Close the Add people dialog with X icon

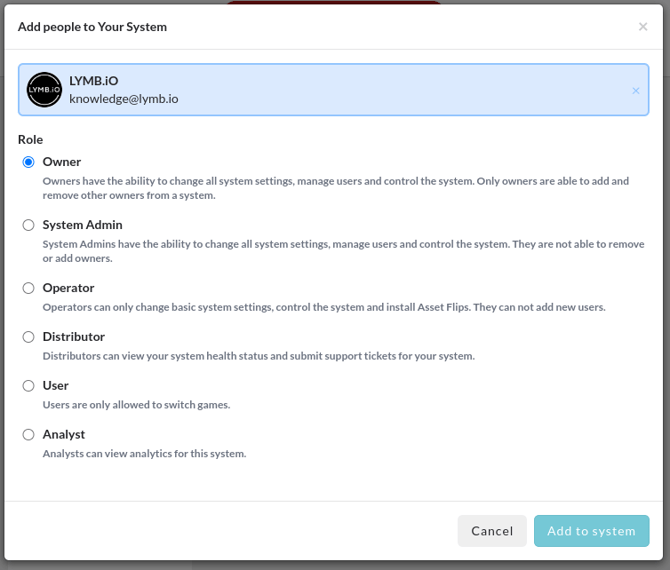pos(643,27)
